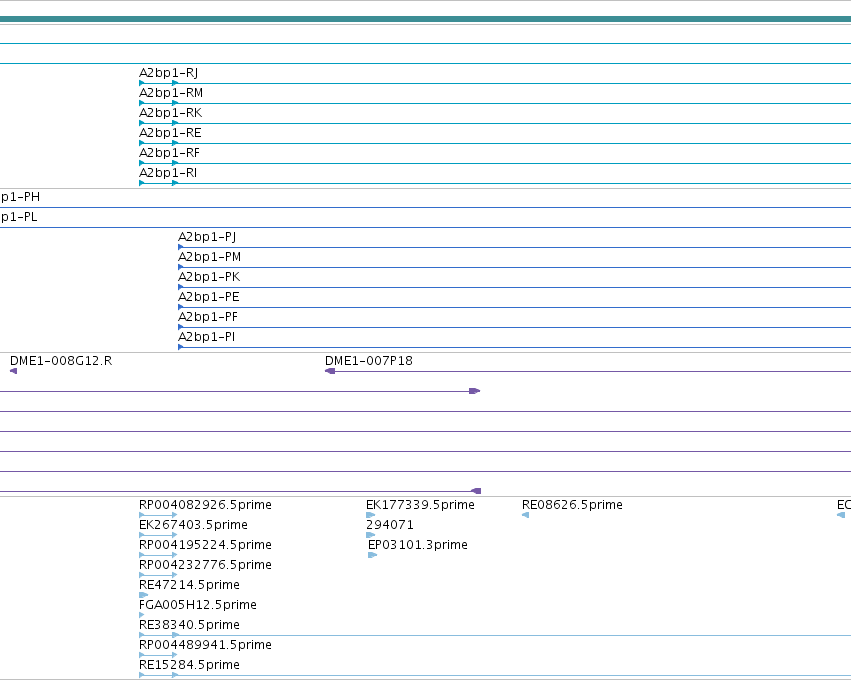Select the A2bp1-PE protein label

tap(208, 297)
